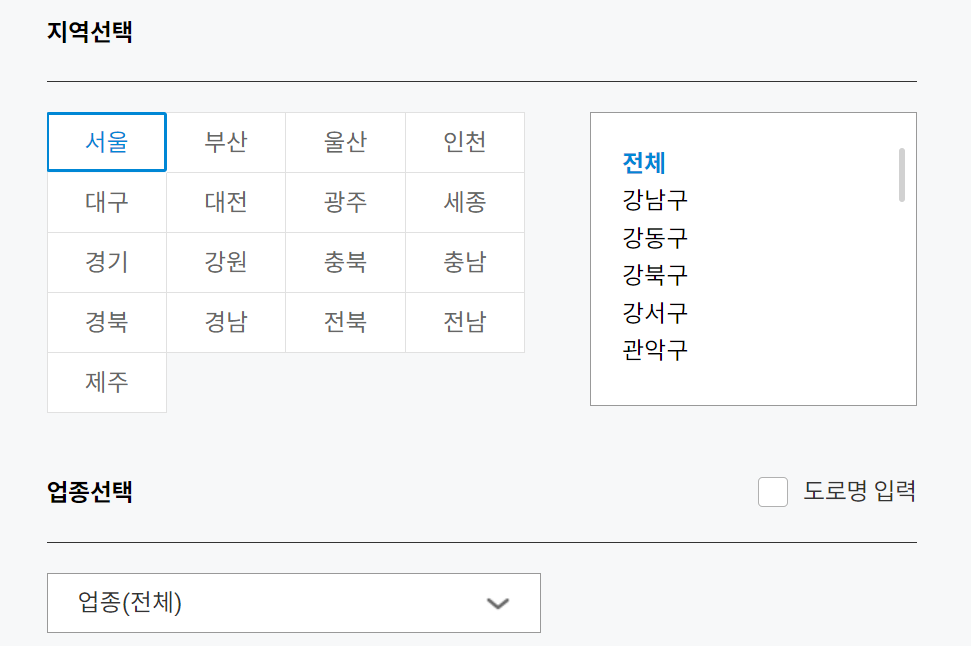971x646 pixels.
Task: Select the 제주 region button
Action: 107,382
